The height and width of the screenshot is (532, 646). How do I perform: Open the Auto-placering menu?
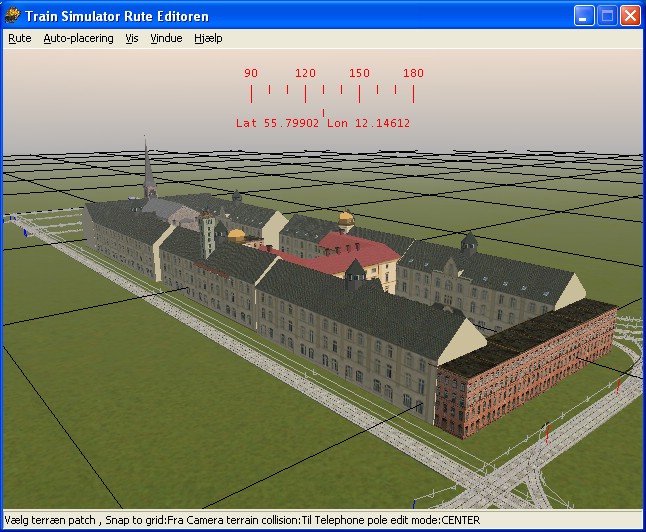click(x=78, y=38)
